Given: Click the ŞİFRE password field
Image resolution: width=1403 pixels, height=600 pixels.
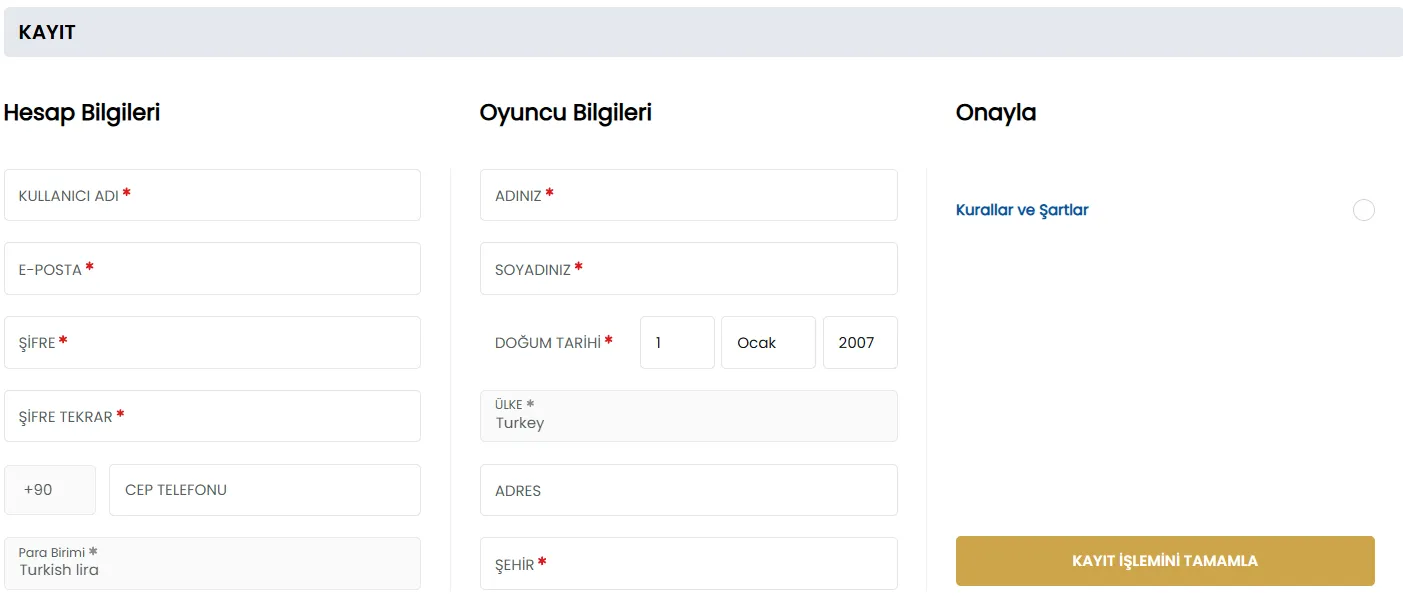Looking at the screenshot, I should pyautogui.click(x=212, y=342).
